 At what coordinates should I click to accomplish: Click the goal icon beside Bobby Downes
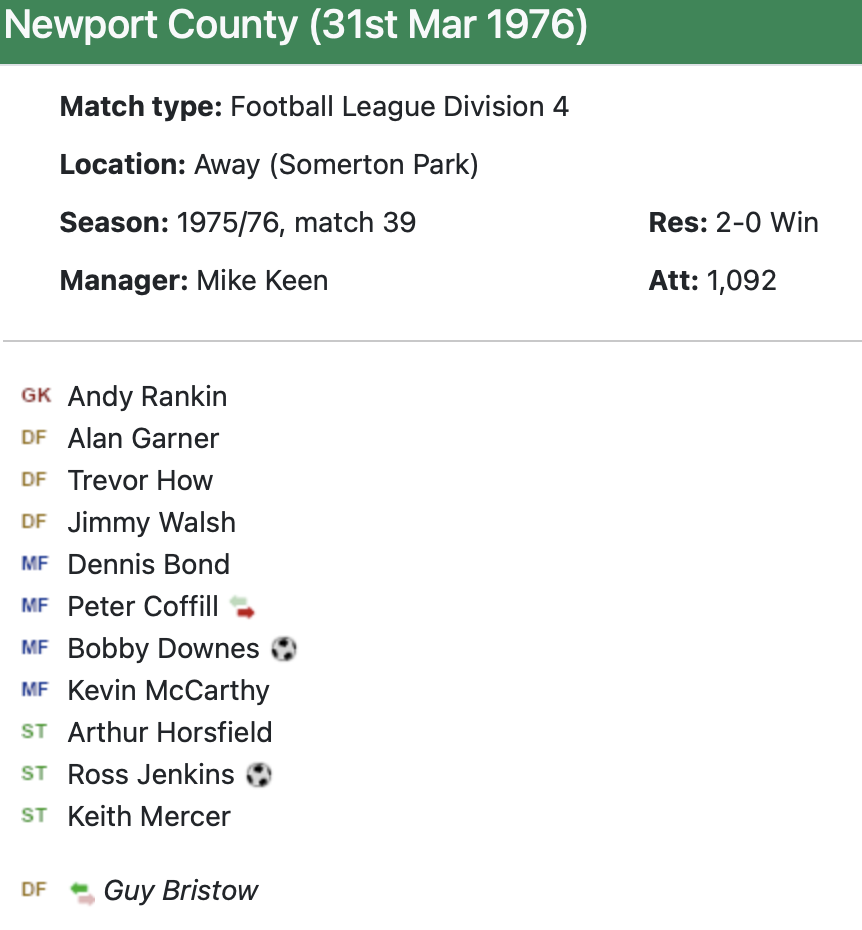(x=284, y=649)
